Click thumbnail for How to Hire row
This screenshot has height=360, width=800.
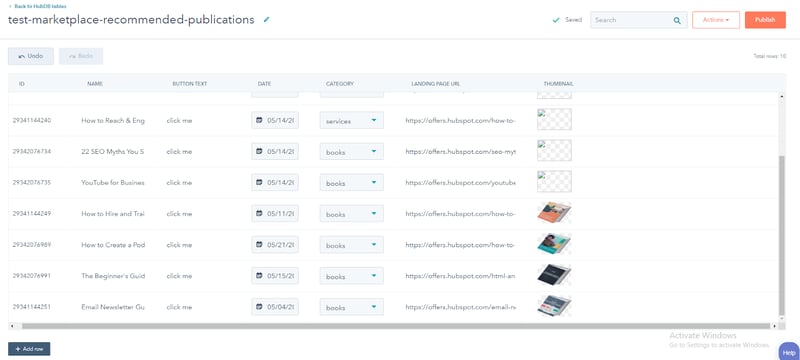point(554,213)
